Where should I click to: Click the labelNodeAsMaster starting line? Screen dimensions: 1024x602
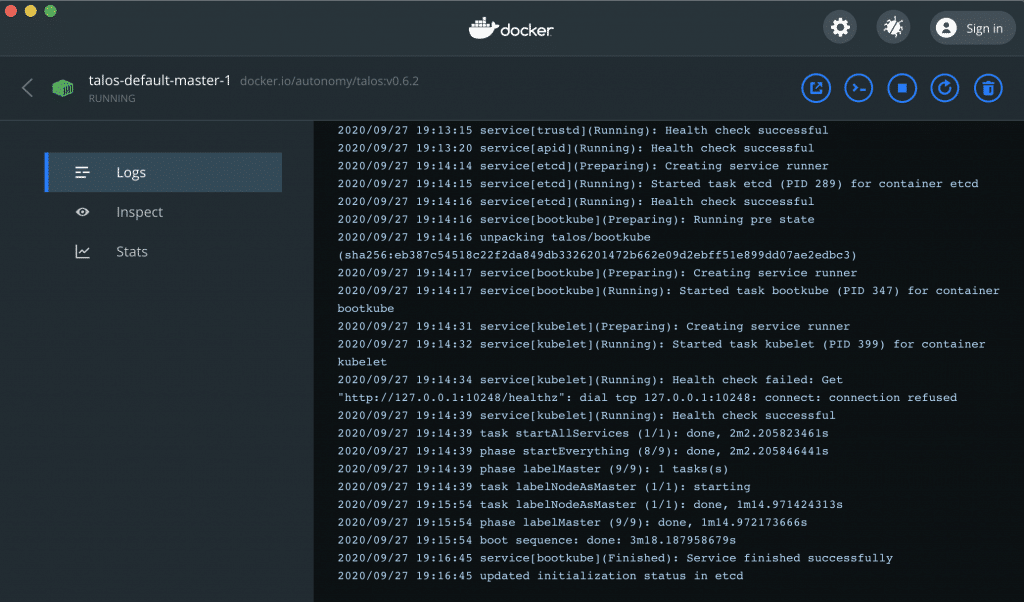[544, 486]
